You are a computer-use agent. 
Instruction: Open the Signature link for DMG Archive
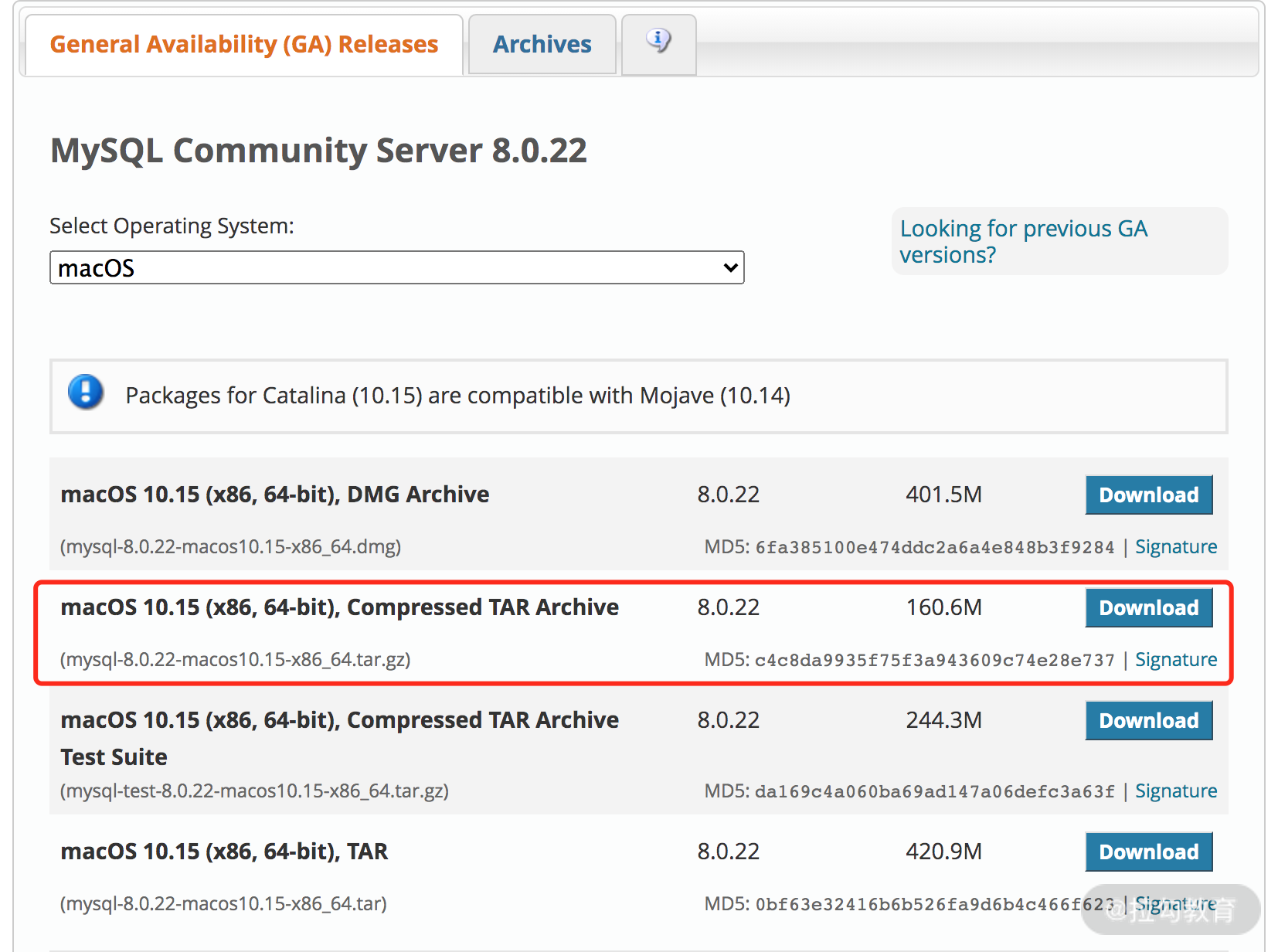(x=1175, y=547)
